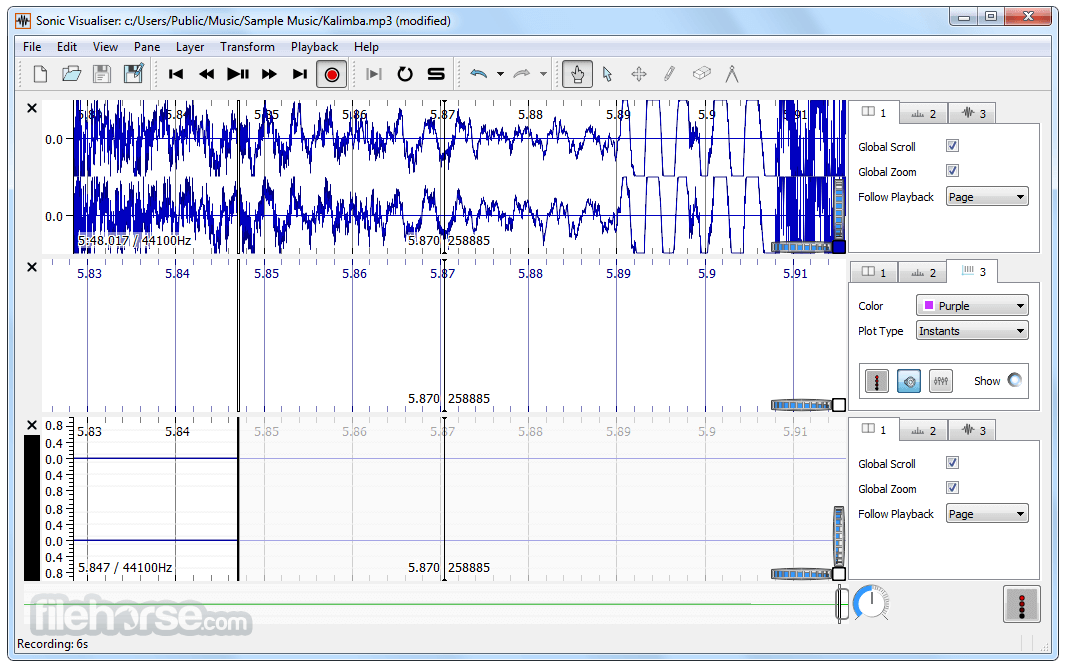Toggle loop playback
1066x666 pixels.
pyautogui.click(x=405, y=74)
